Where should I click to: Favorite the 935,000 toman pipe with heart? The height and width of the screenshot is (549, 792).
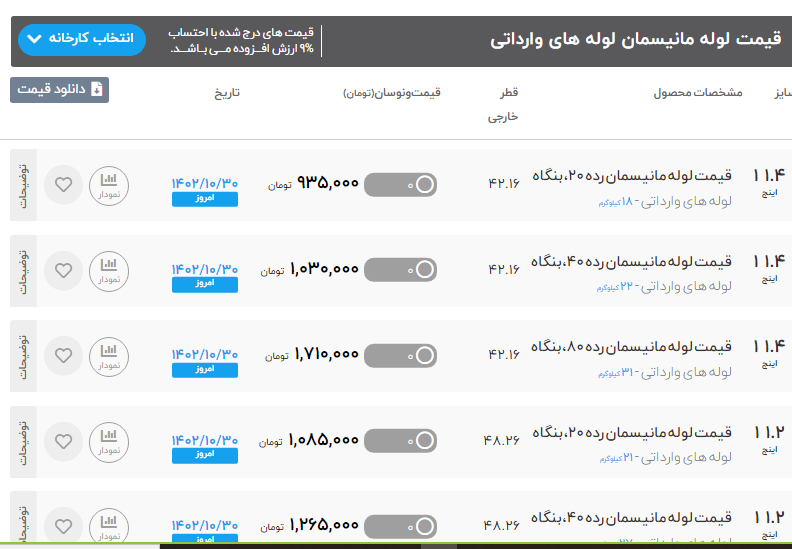[x=63, y=185]
